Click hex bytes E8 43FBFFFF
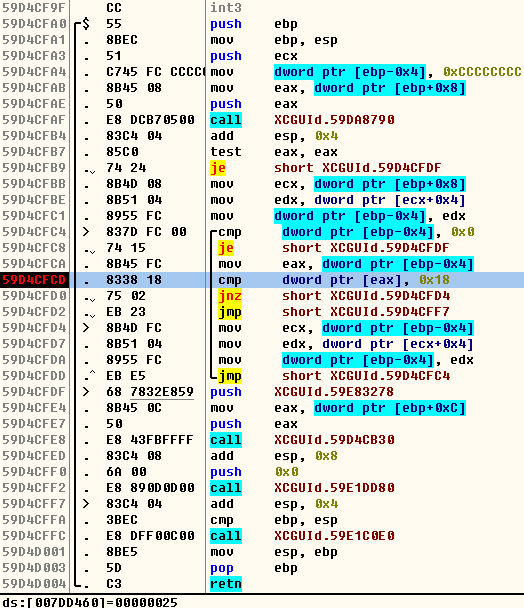The width and height of the screenshot is (524, 608). point(150,440)
